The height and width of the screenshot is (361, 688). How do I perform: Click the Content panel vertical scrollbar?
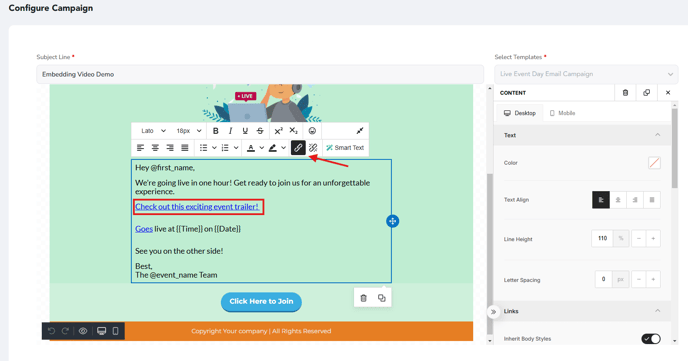click(x=674, y=148)
